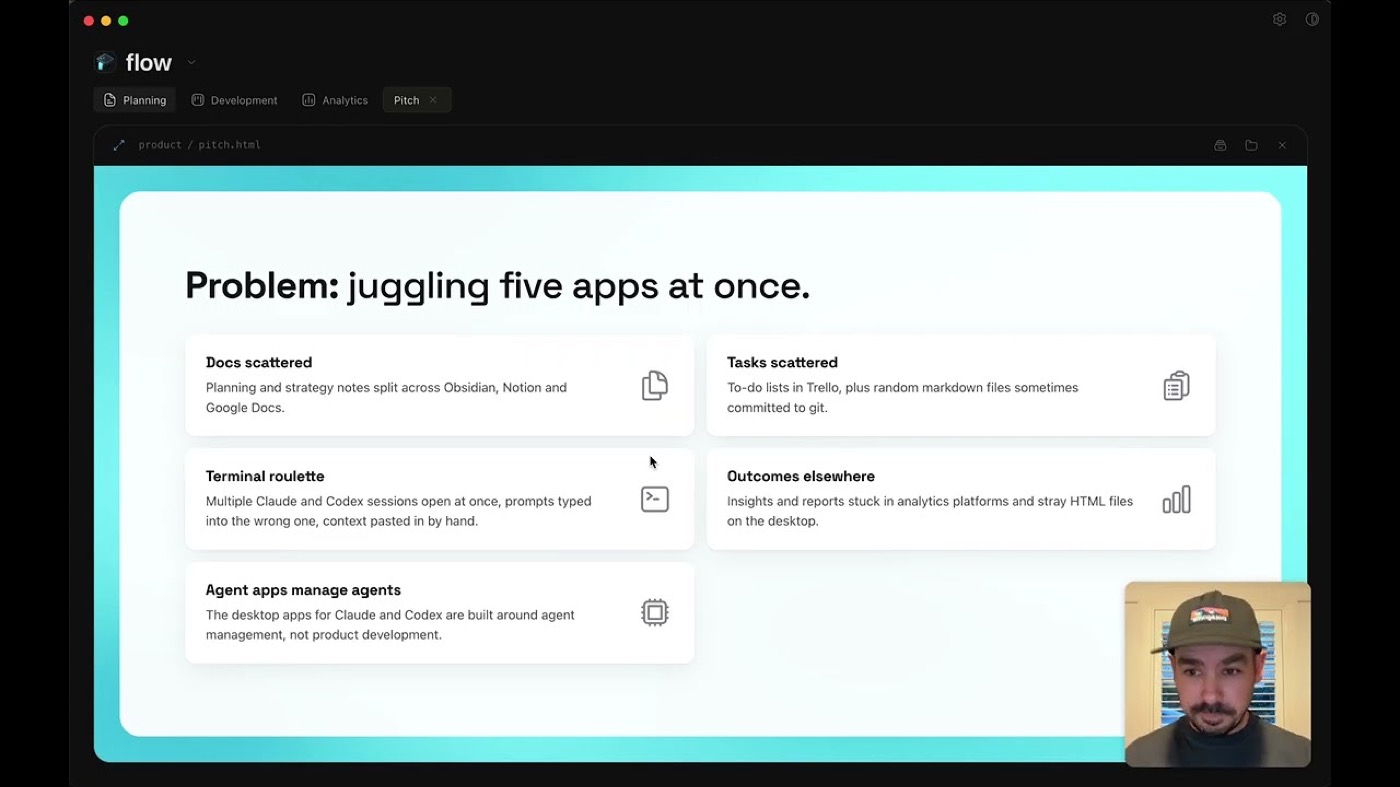
Task: Click the 'Tasks scattered' card heading
Action: click(x=782, y=362)
